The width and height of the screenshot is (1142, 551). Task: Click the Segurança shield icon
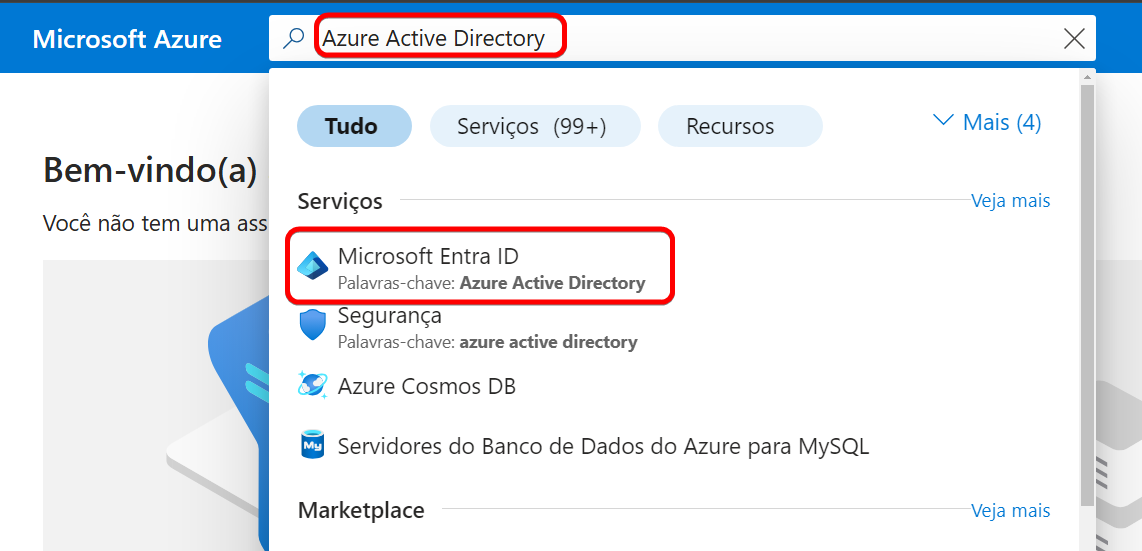tap(313, 325)
